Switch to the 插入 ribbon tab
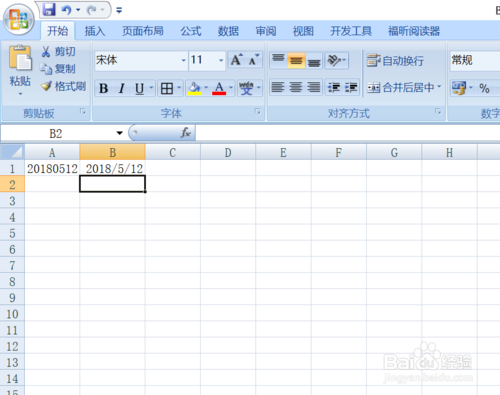This screenshot has width=500, height=395. pyautogui.click(x=95, y=31)
